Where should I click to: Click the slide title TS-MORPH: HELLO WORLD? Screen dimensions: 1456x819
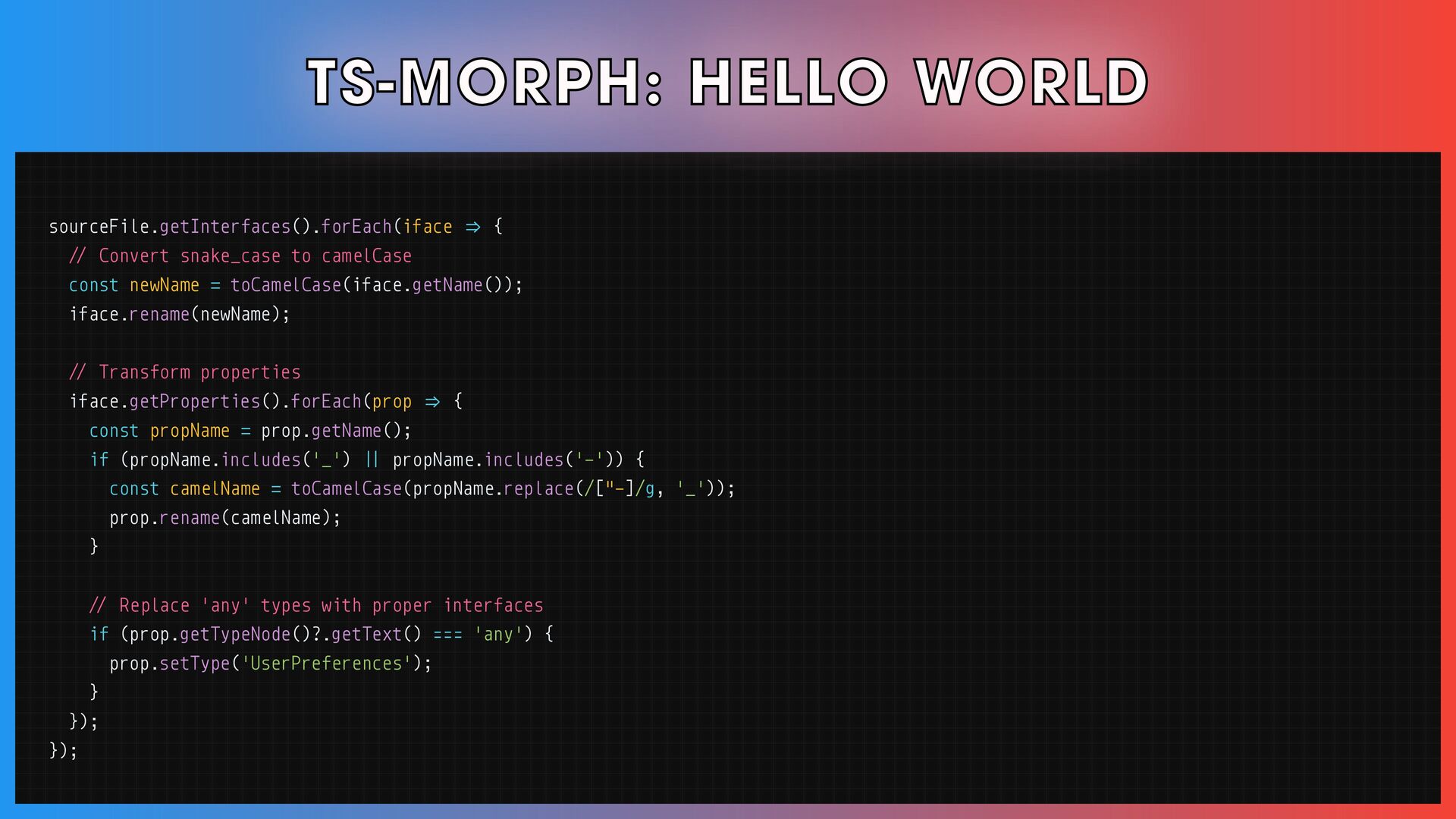pos(727,82)
